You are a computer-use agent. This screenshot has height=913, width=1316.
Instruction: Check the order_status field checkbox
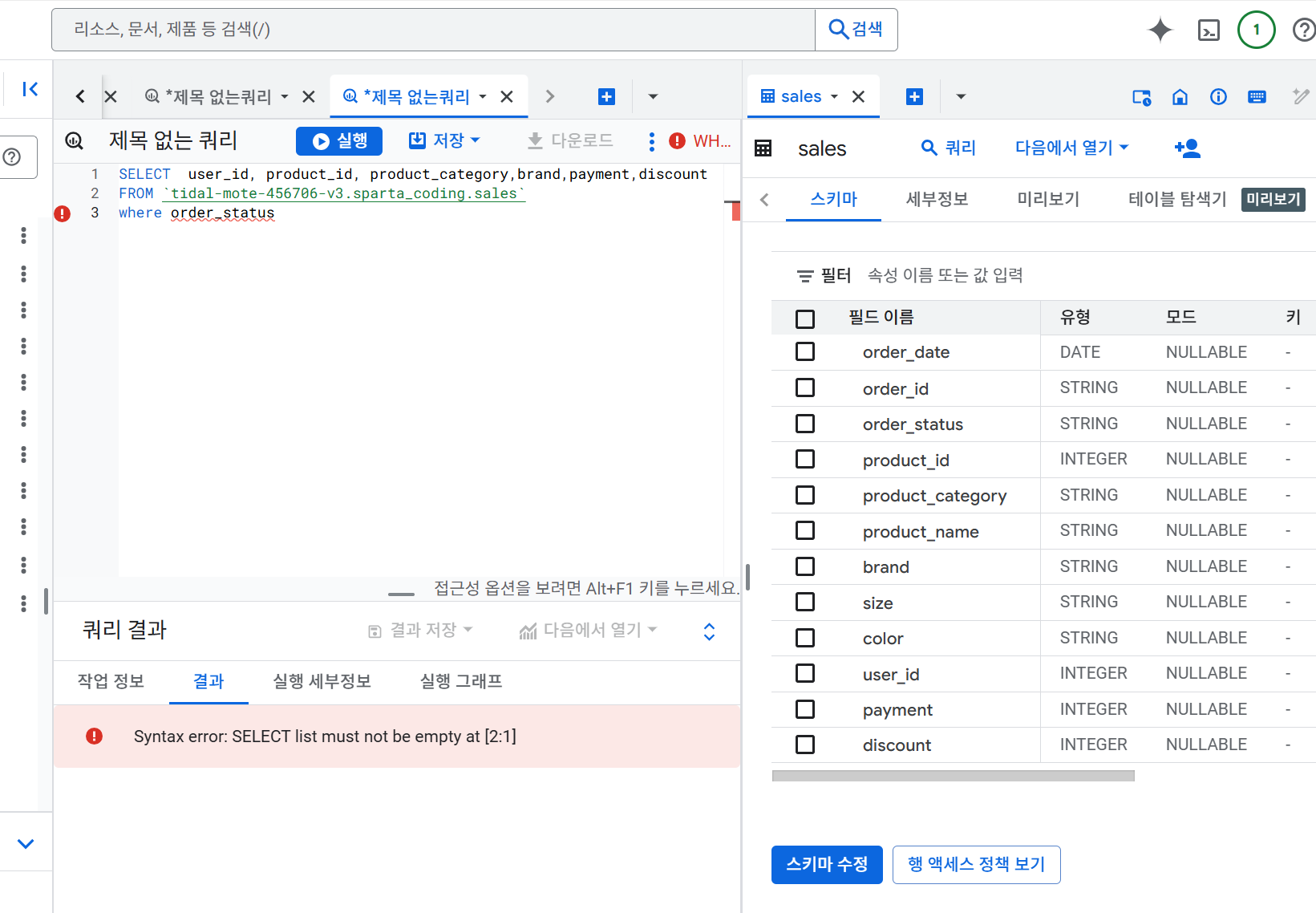pos(805,424)
